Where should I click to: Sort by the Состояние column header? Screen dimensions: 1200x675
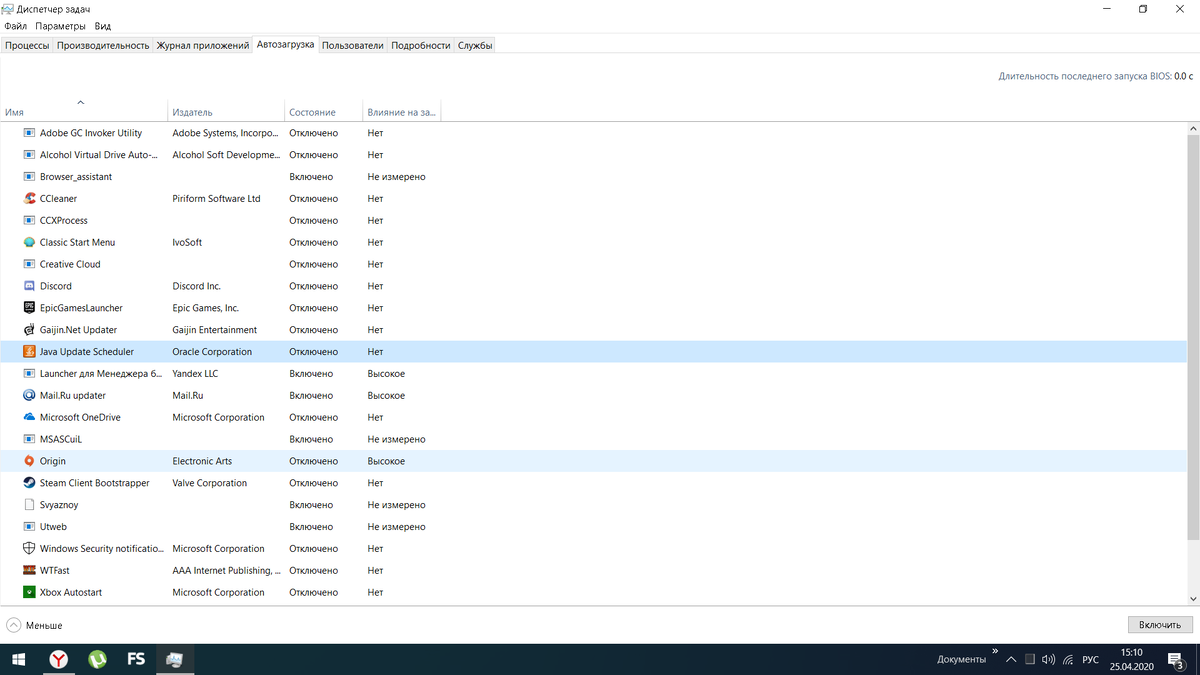pyautogui.click(x=323, y=112)
